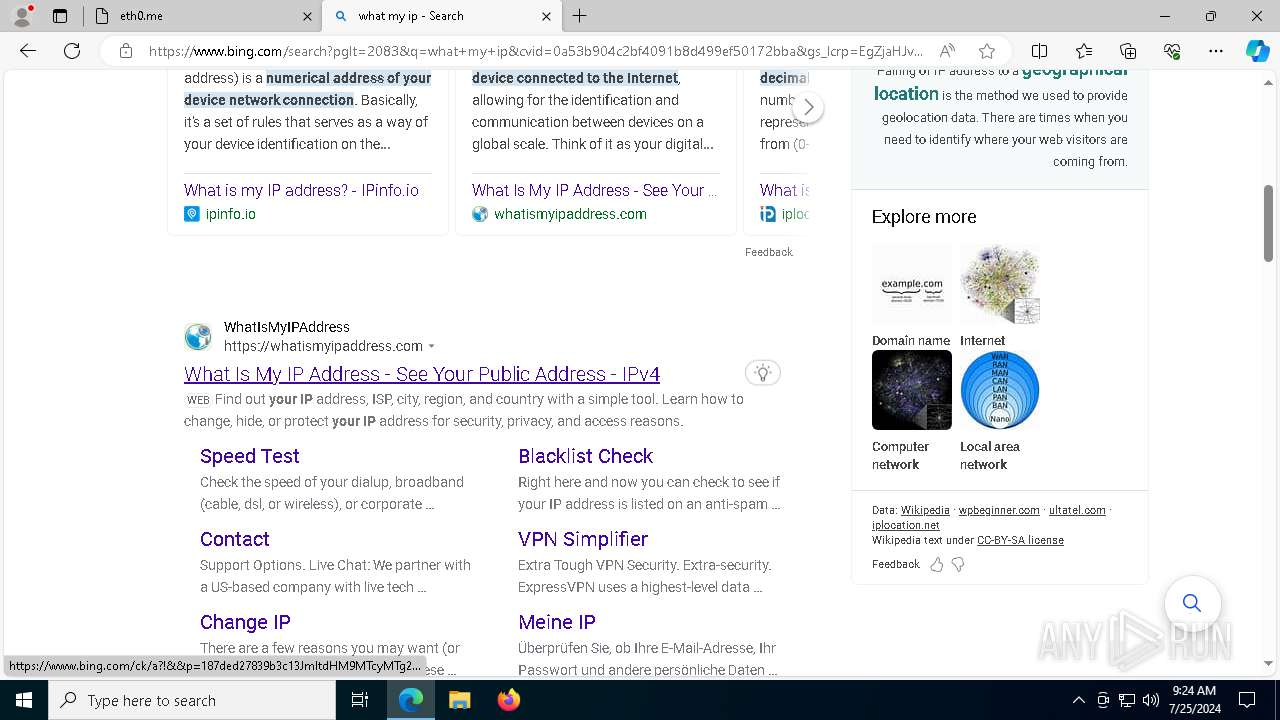Open Task View on taskbar
This screenshot has width=1280, height=720.
click(360, 700)
